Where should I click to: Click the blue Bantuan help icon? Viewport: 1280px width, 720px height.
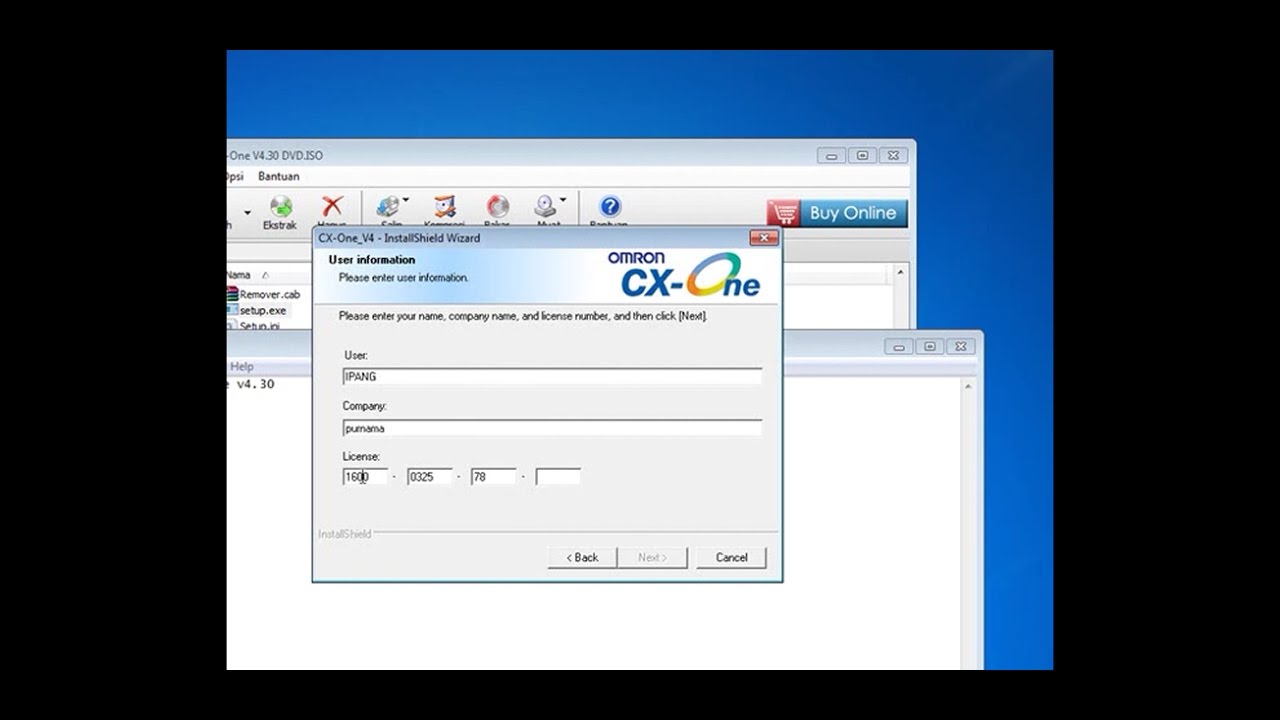pyautogui.click(x=609, y=207)
